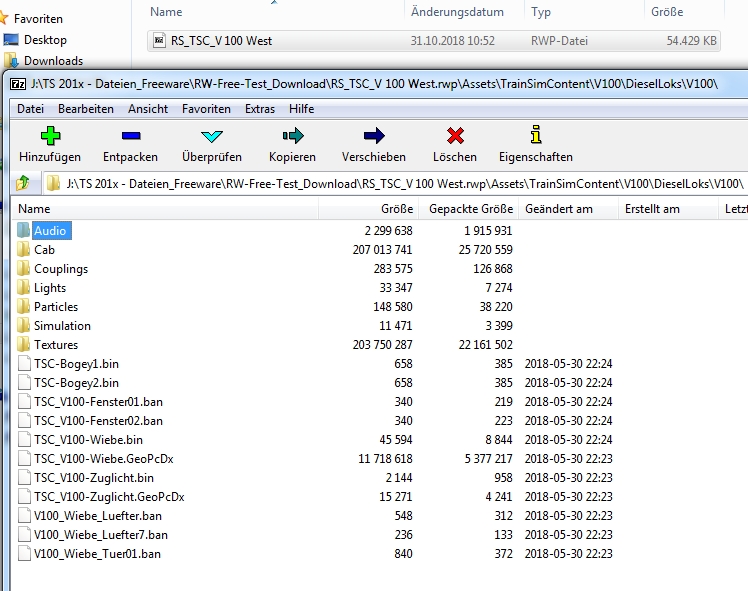Click Explorer file size 54.429 KB

click(692, 41)
